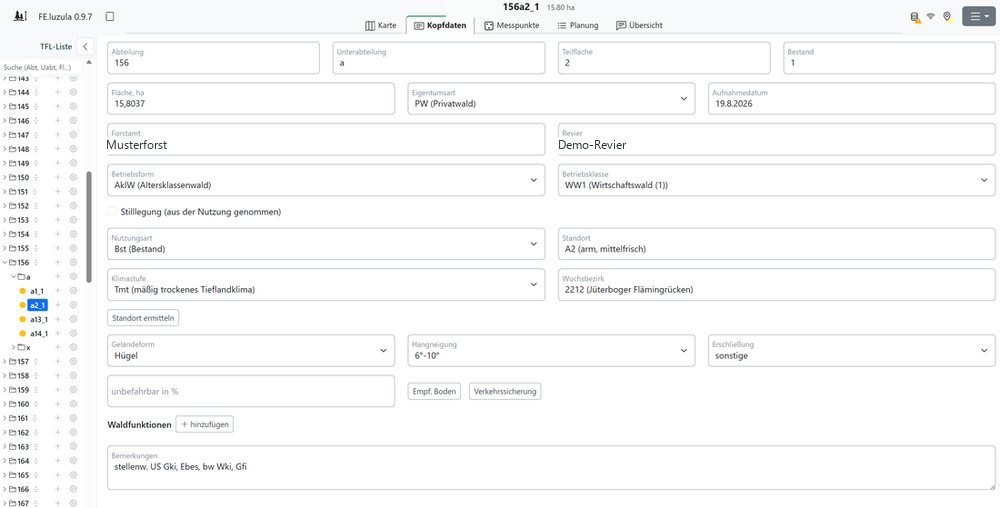The width and height of the screenshot is (1000, 508).
Task: Click the database sync status icon
Action: (916, 17)
